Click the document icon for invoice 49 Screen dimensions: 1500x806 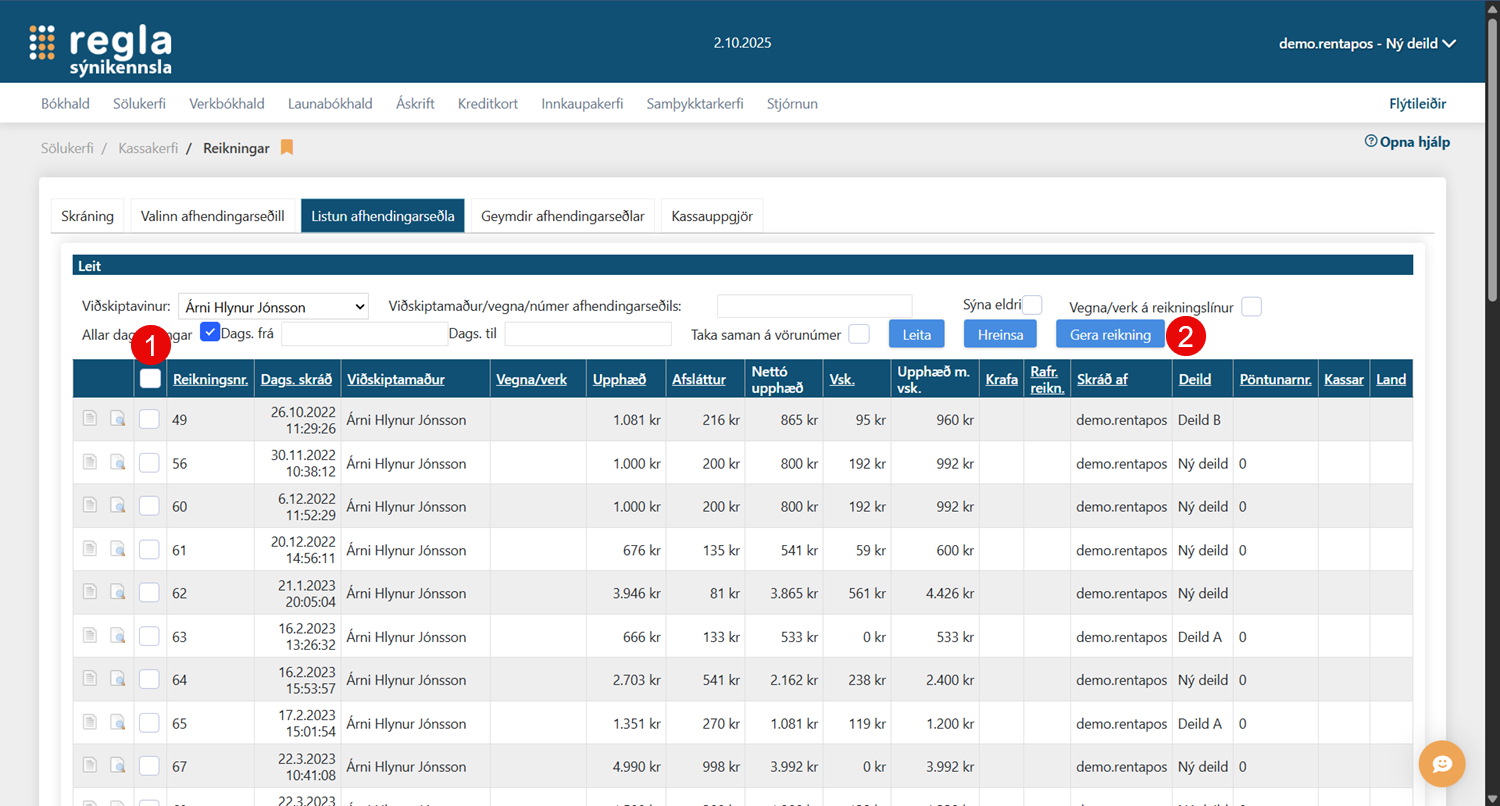90,420
